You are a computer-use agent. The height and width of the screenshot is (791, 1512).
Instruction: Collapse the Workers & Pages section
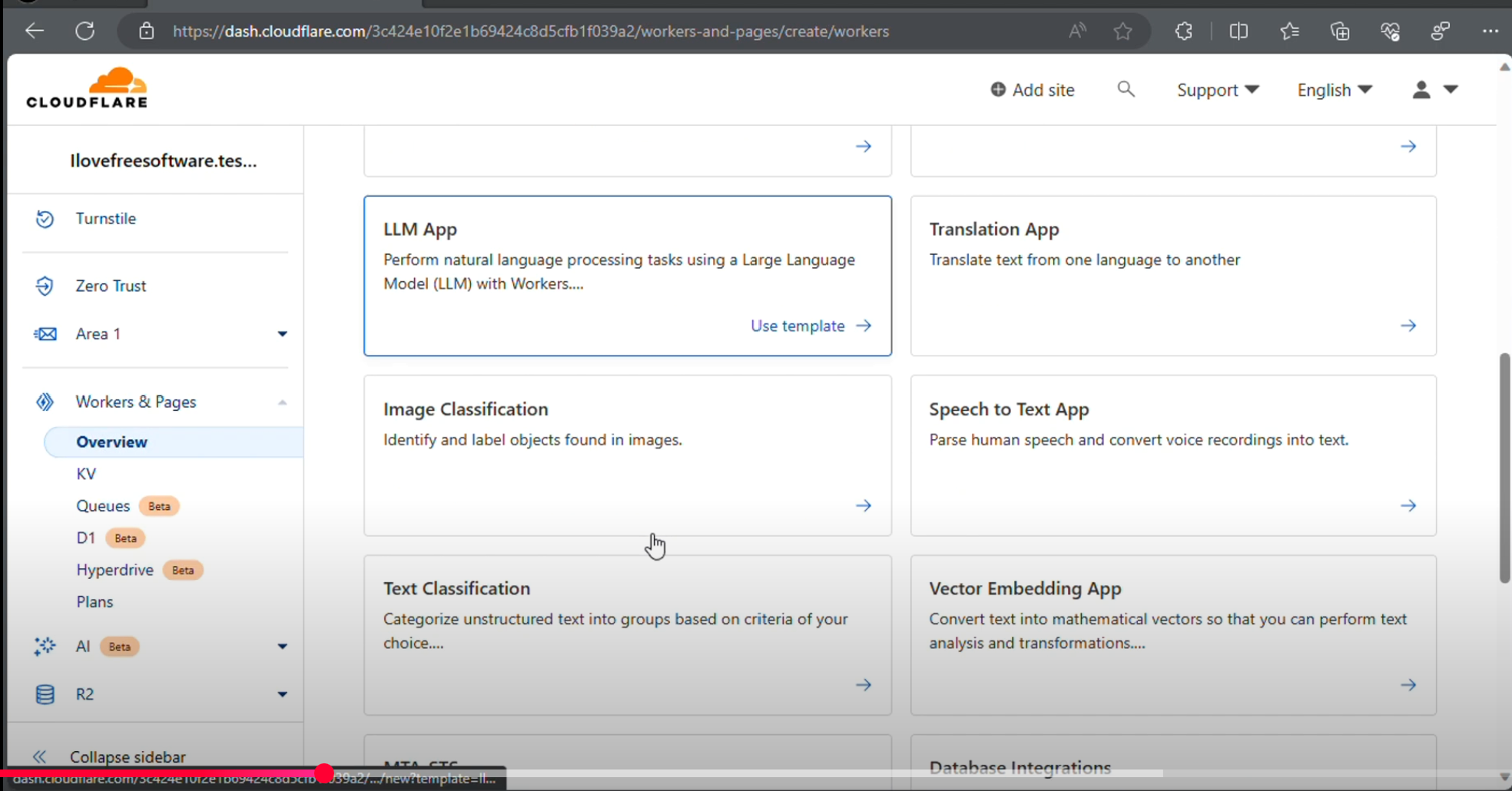click(x=282, y=402)
